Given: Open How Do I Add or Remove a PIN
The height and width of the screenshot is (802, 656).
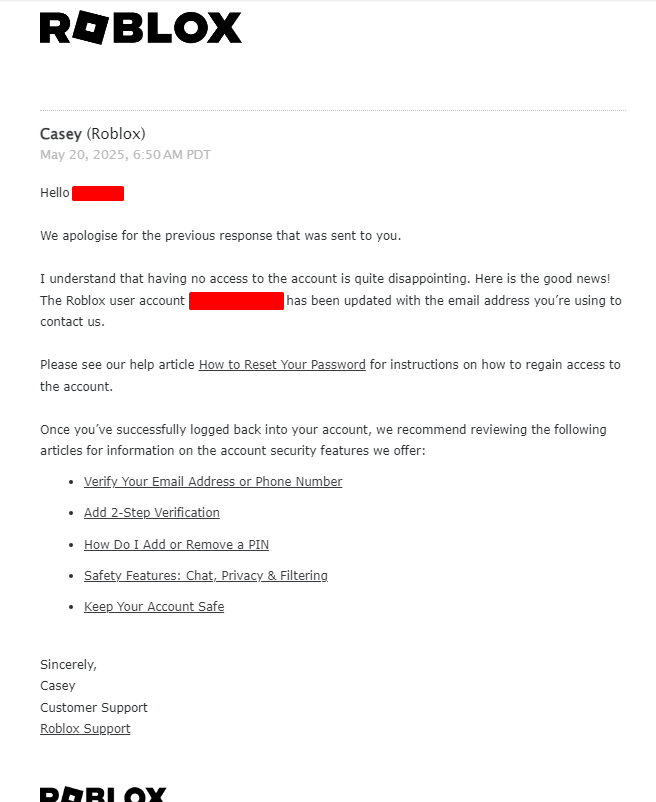Looking at the screenshot, I should [x=176, y=545].
